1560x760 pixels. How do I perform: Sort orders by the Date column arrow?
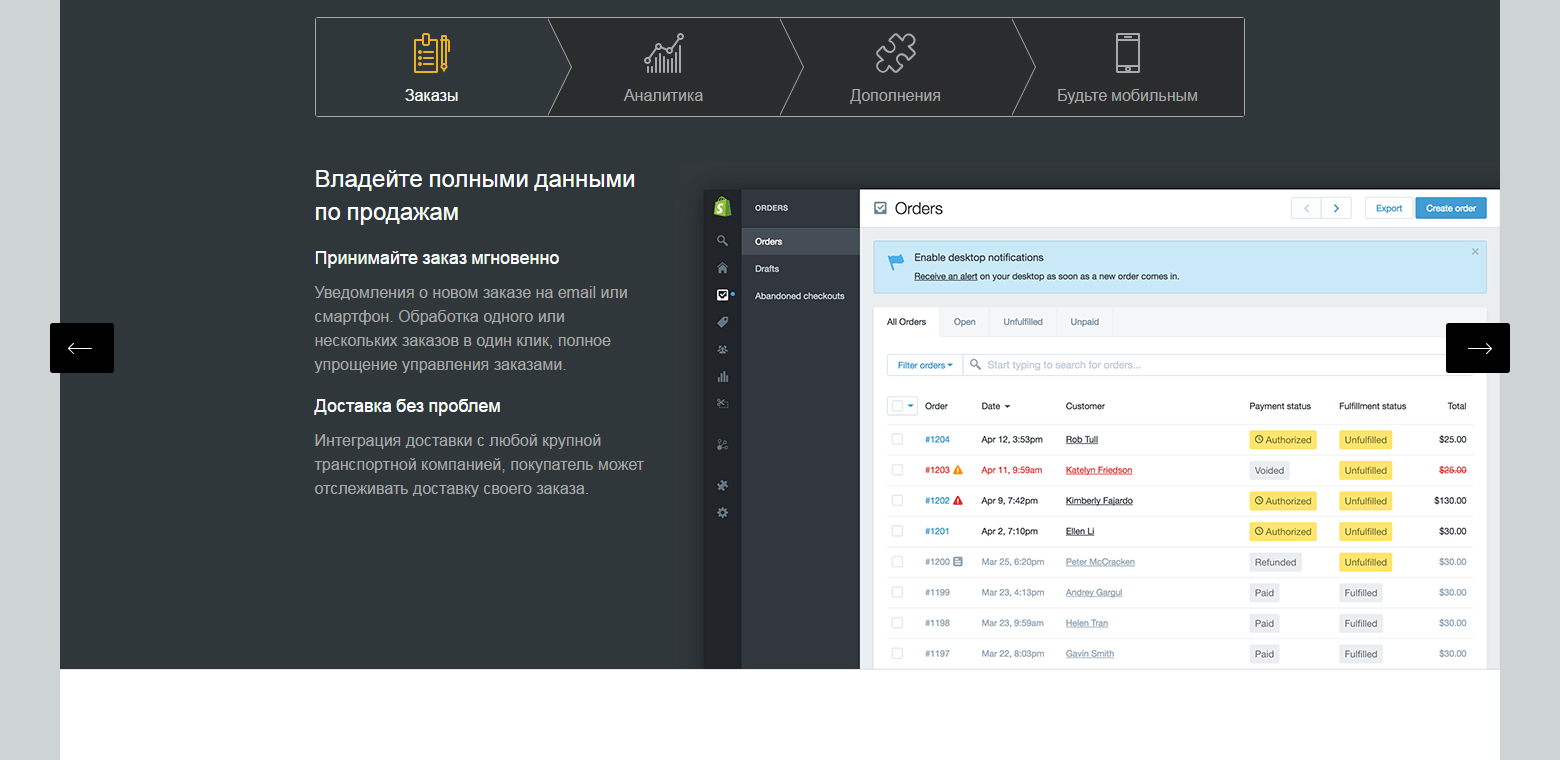point(1007,407)
